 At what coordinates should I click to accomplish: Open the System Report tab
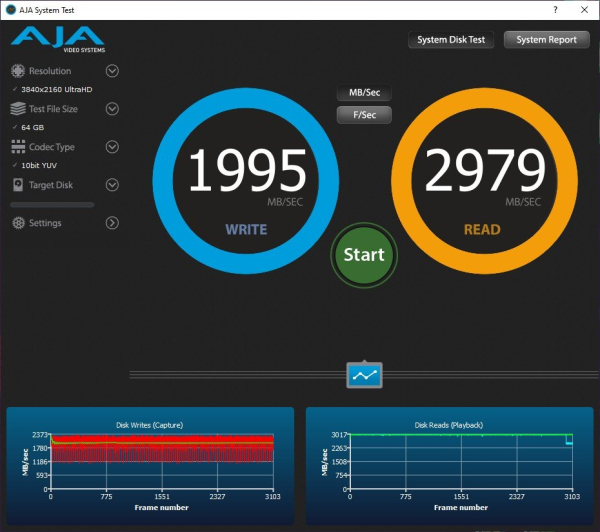(546, 40)
